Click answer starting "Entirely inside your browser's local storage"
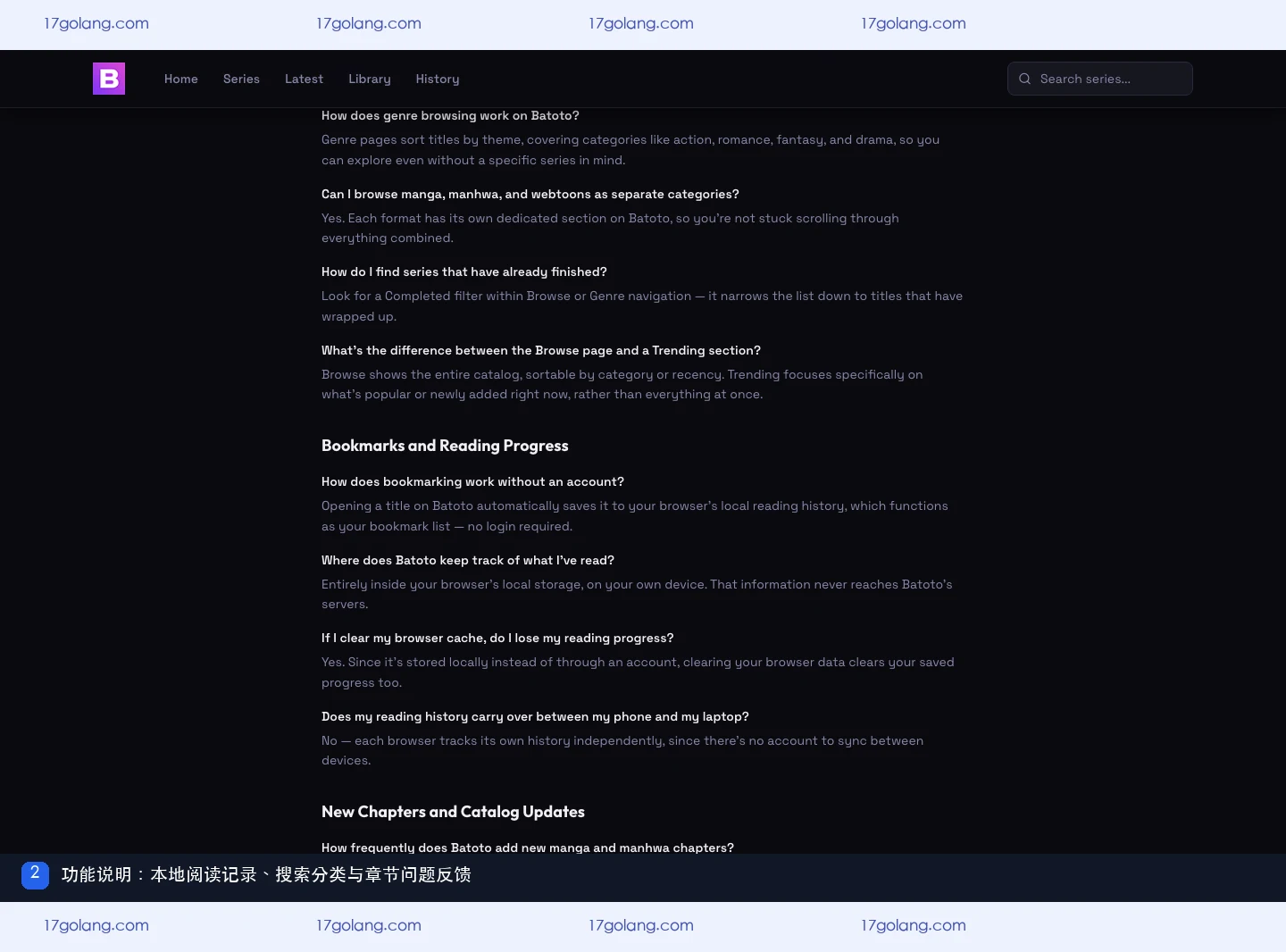 [637, 594]
